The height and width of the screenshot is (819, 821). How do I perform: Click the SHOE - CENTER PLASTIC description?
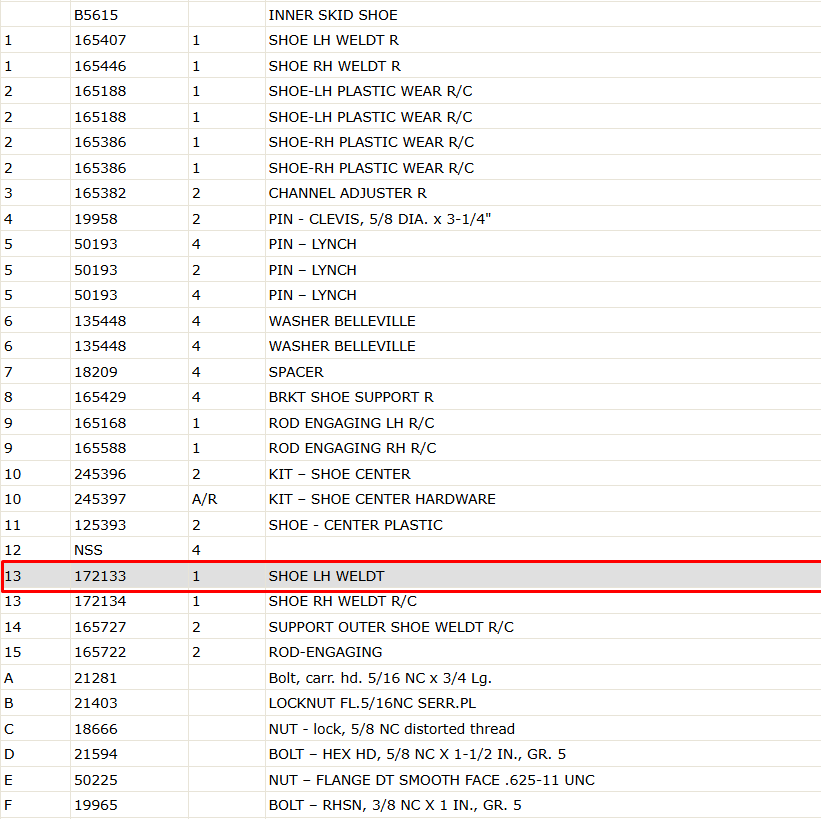coord(356,525)
